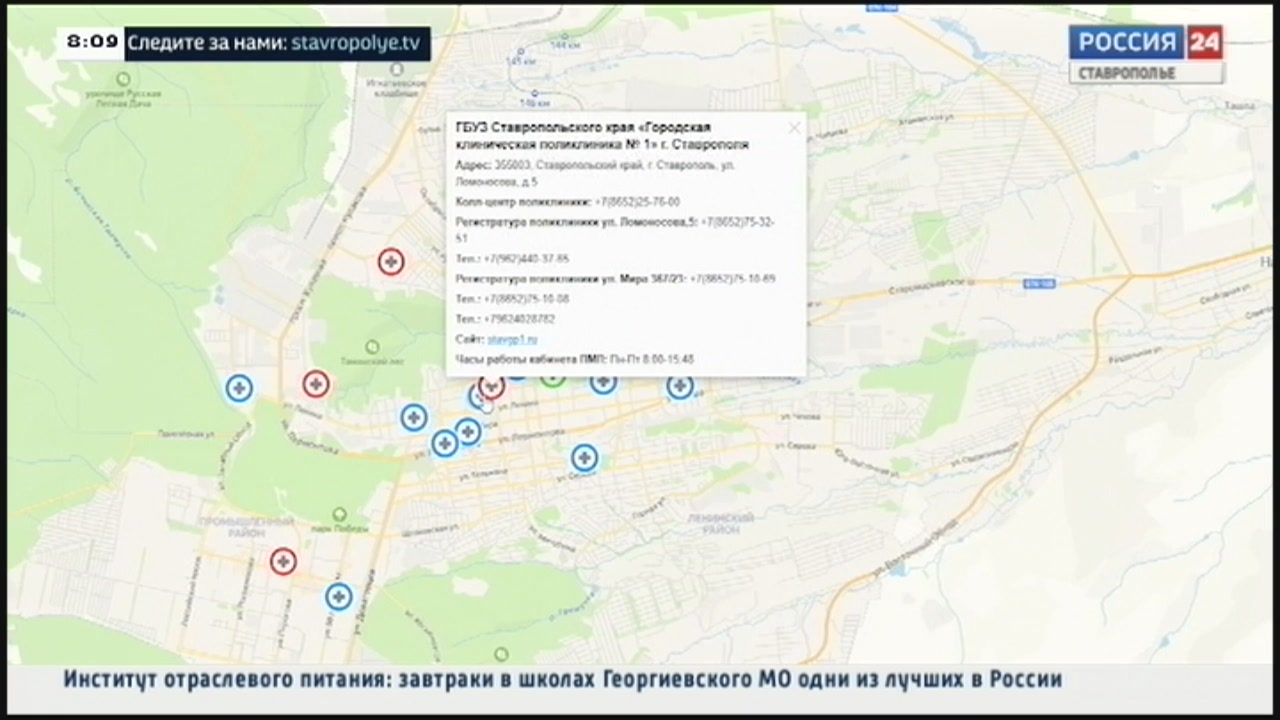Click the southernmost blue cross marker
This screenshot has height=720, width=1280.
coord(340,597)
